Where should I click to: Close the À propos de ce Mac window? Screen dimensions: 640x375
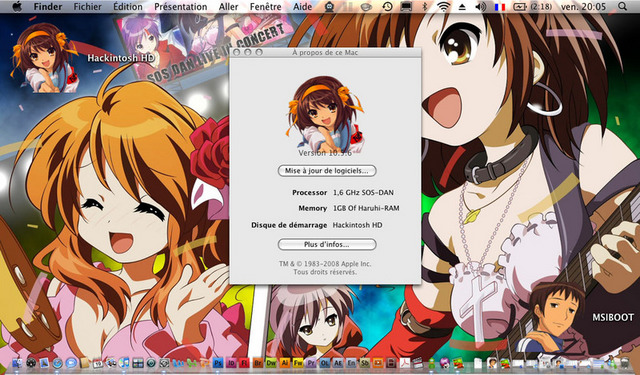tap(236, 52)
